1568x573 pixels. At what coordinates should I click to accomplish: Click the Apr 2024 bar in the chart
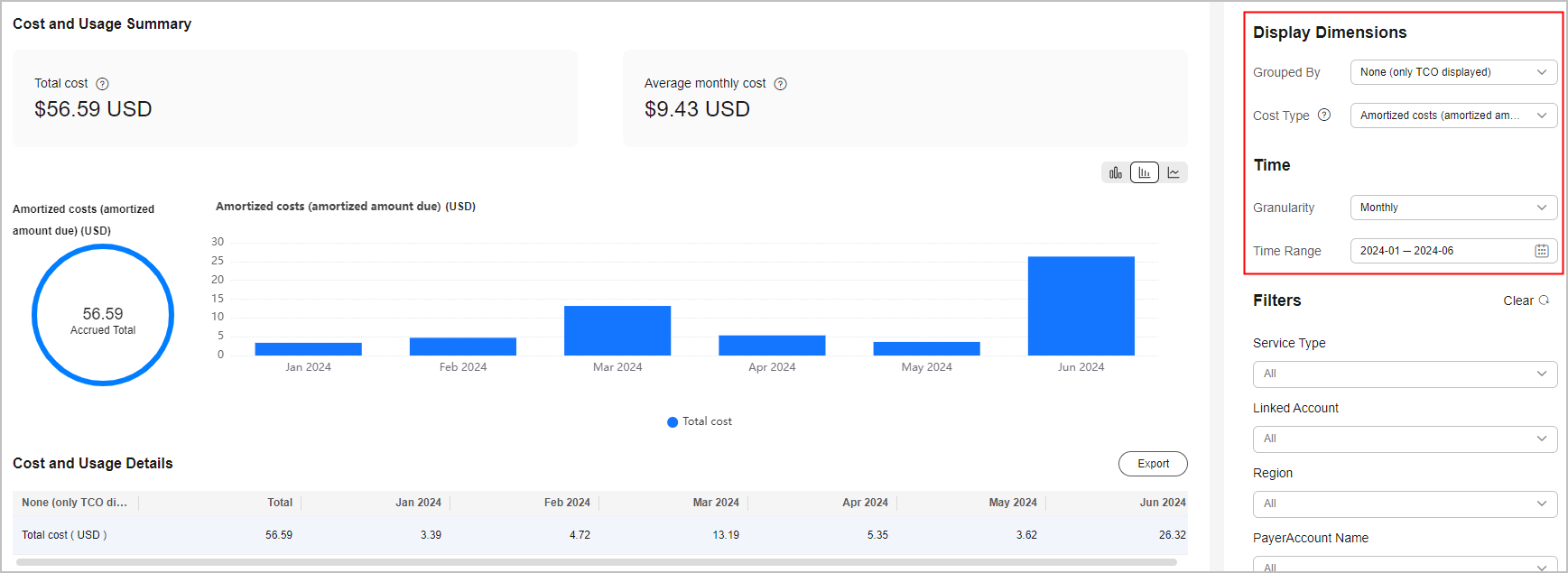point(772,346)
